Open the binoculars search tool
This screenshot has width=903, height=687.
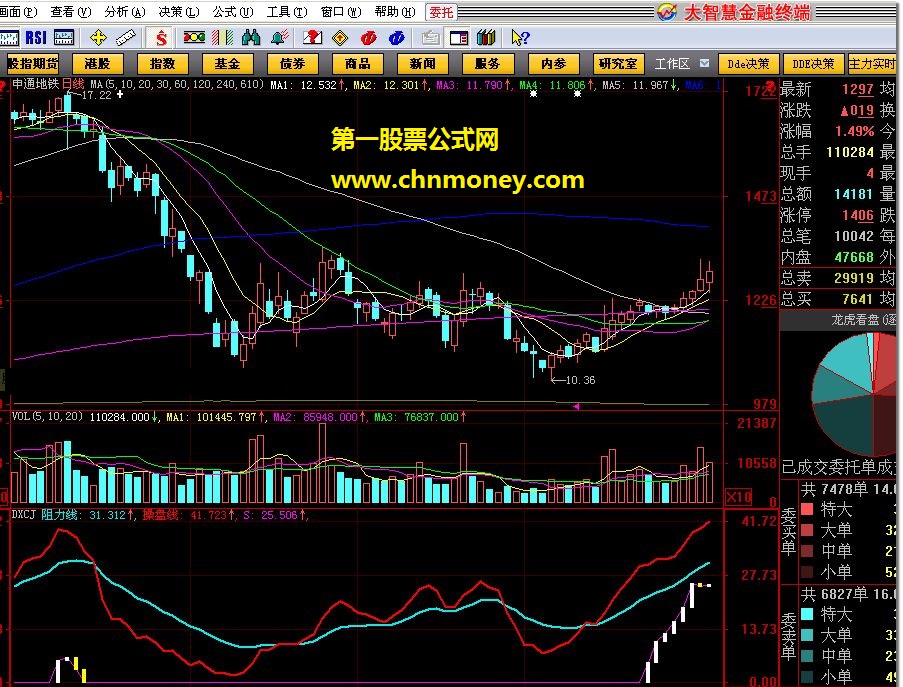251,38
